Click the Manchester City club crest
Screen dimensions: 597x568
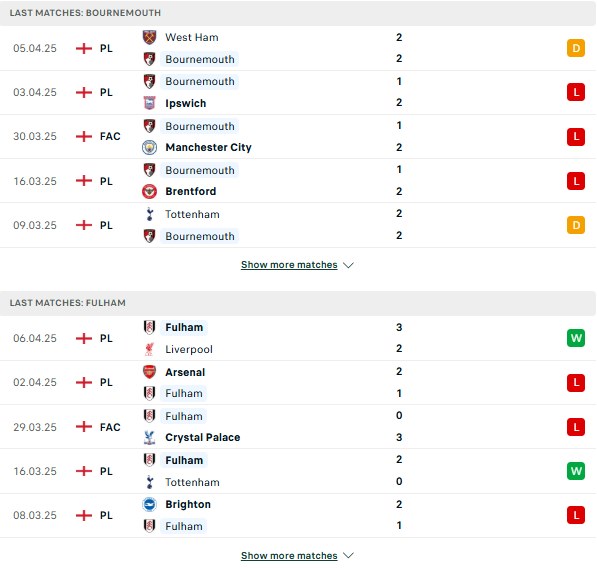[x=149, y=147]
